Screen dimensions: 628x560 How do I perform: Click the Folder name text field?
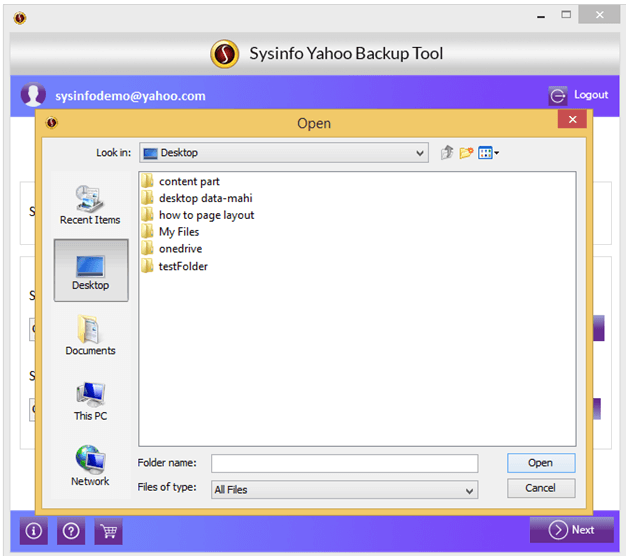(x=344, y=464)
